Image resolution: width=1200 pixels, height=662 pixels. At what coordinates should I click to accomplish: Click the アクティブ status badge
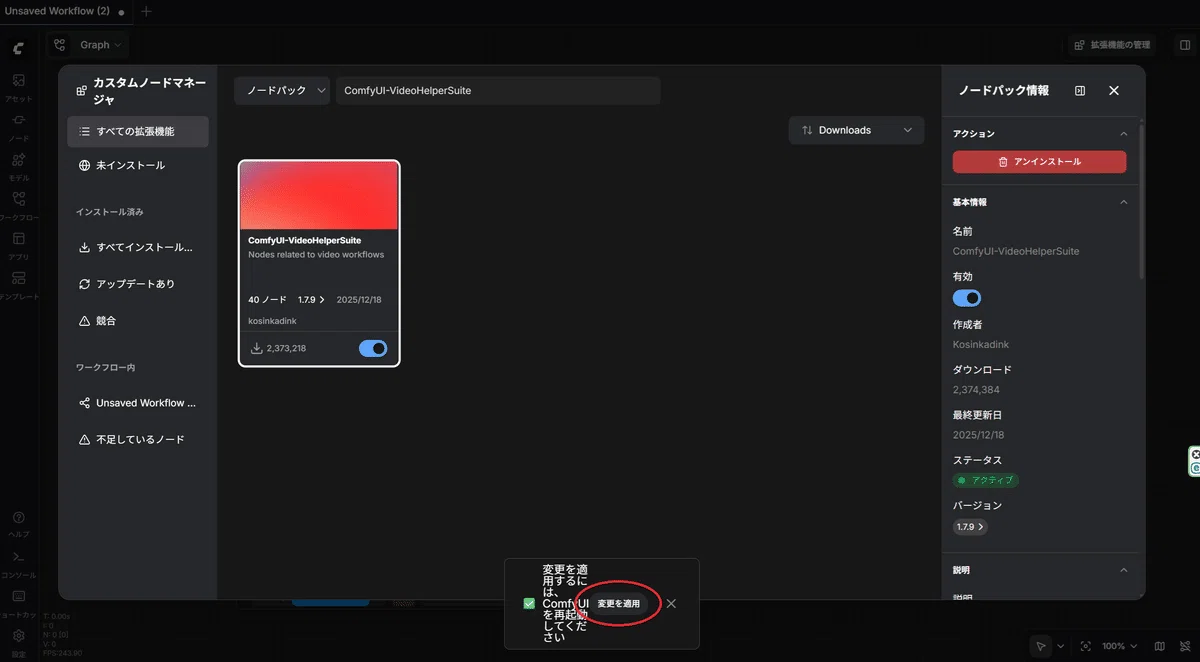click(985, 480)
